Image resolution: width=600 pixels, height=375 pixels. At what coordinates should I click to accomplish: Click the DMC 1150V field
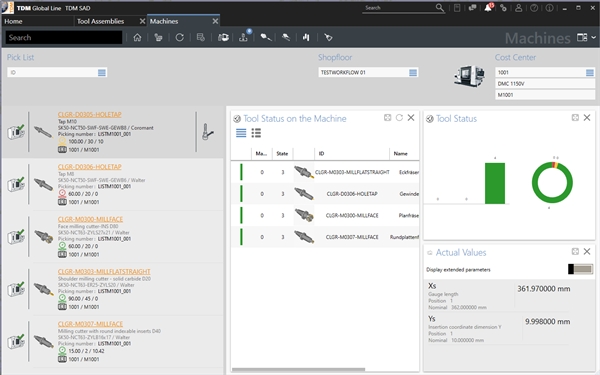coord(545,84)
